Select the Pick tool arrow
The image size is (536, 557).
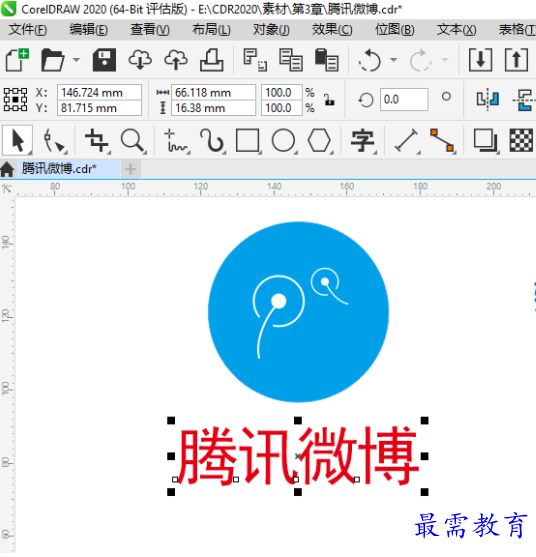click(18, 140)
